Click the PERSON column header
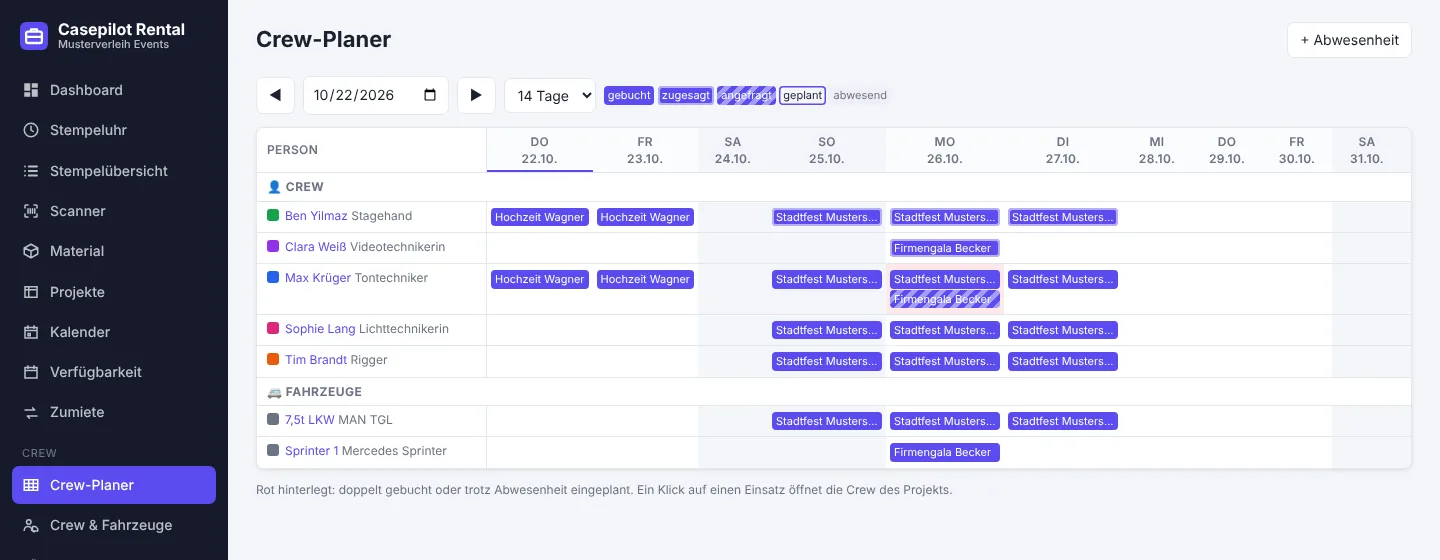The width and height of the screenshot is (1440, 560). 372,150
